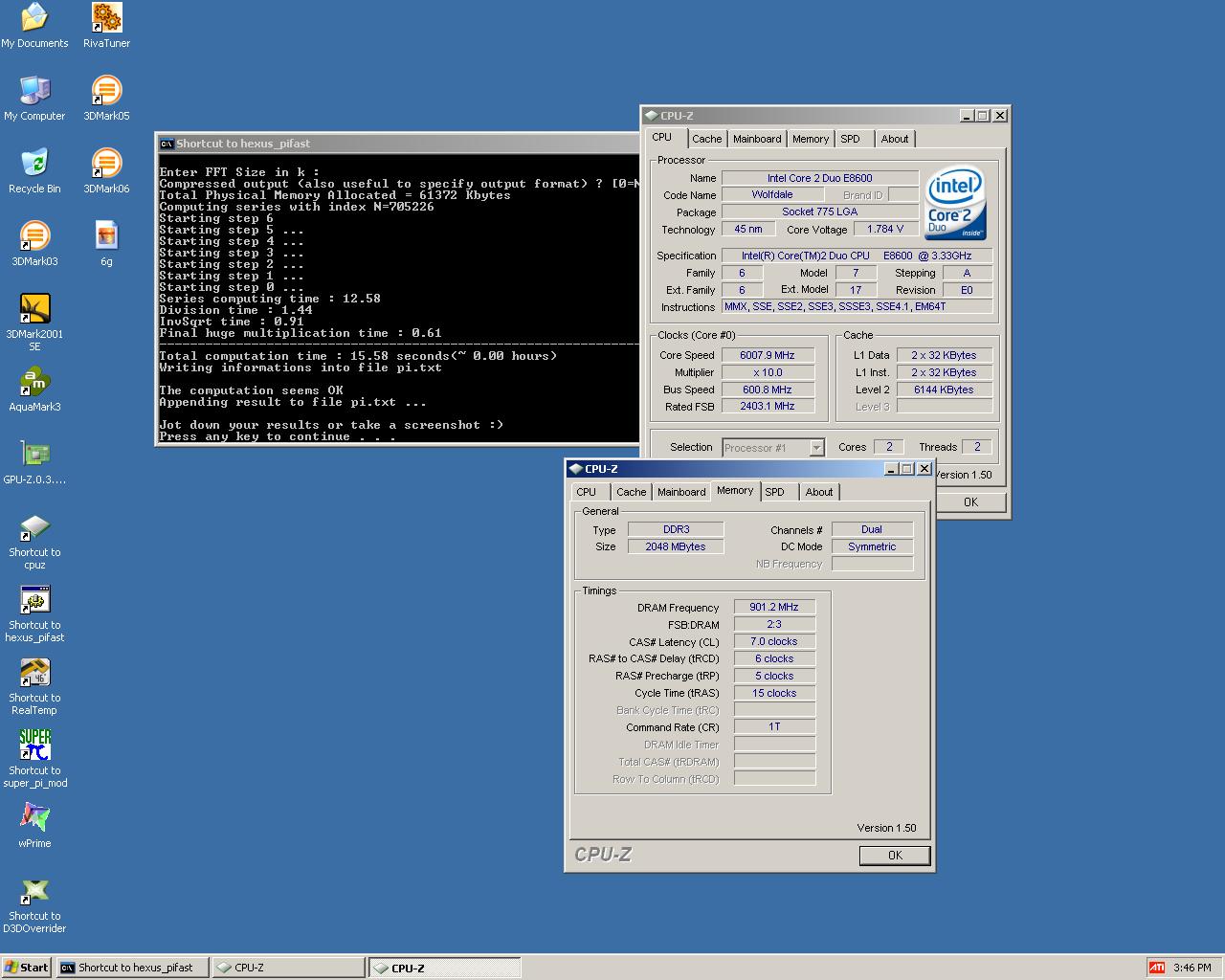Switch to the About tab in the front CPU-Z window
Screen dimensions: 1225x980
click(x=819, y=492)
